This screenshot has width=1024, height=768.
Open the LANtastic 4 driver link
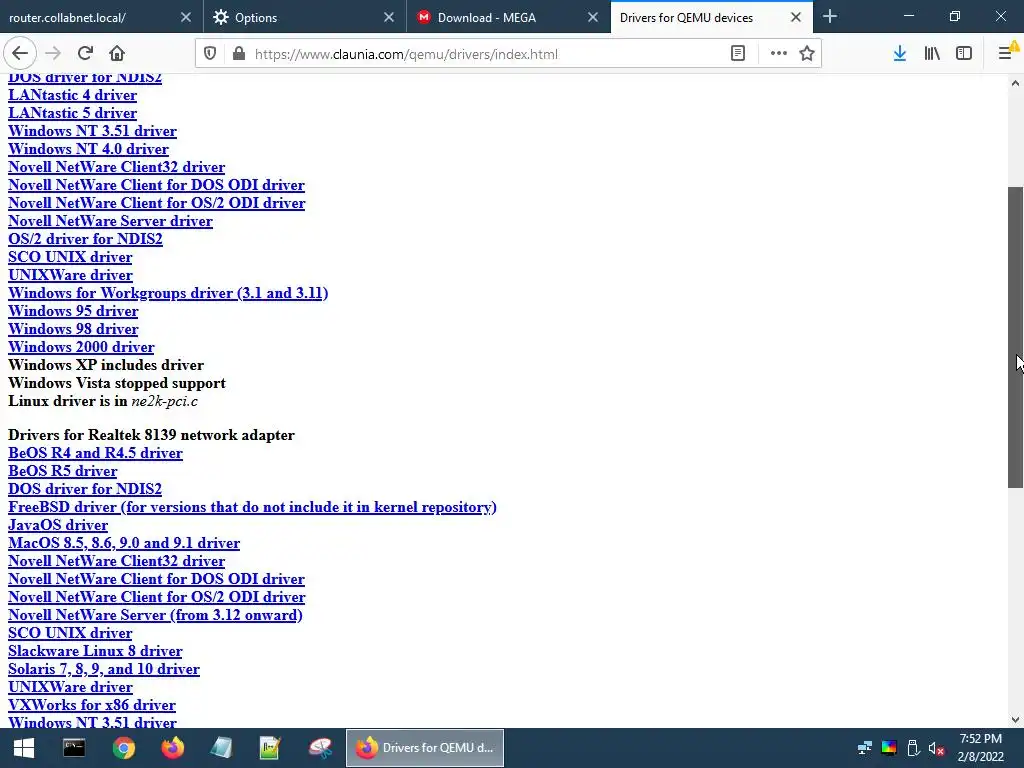pyautogui.click(x=72, y=95)
